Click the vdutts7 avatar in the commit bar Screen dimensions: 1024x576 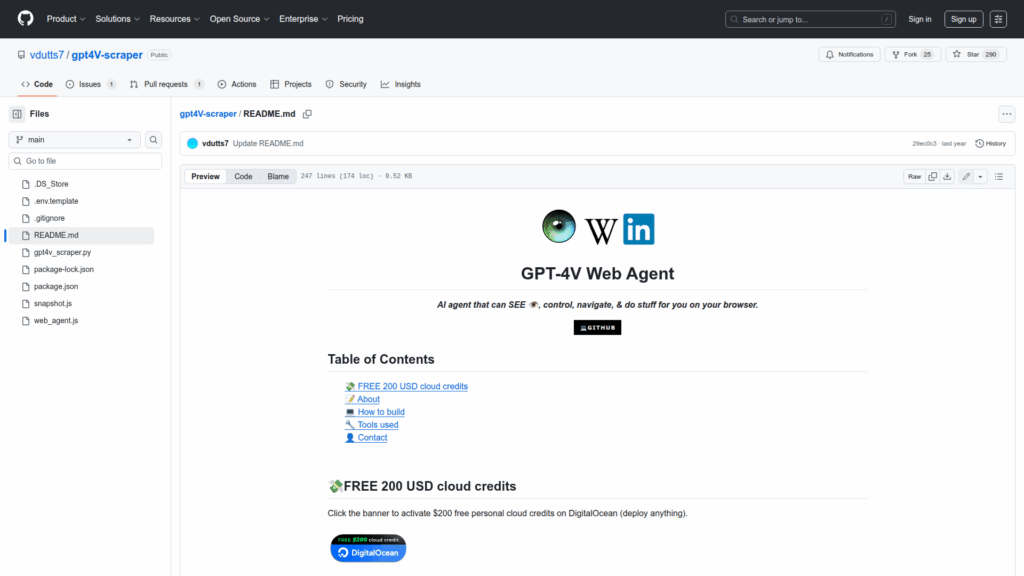tap(192, 144)
